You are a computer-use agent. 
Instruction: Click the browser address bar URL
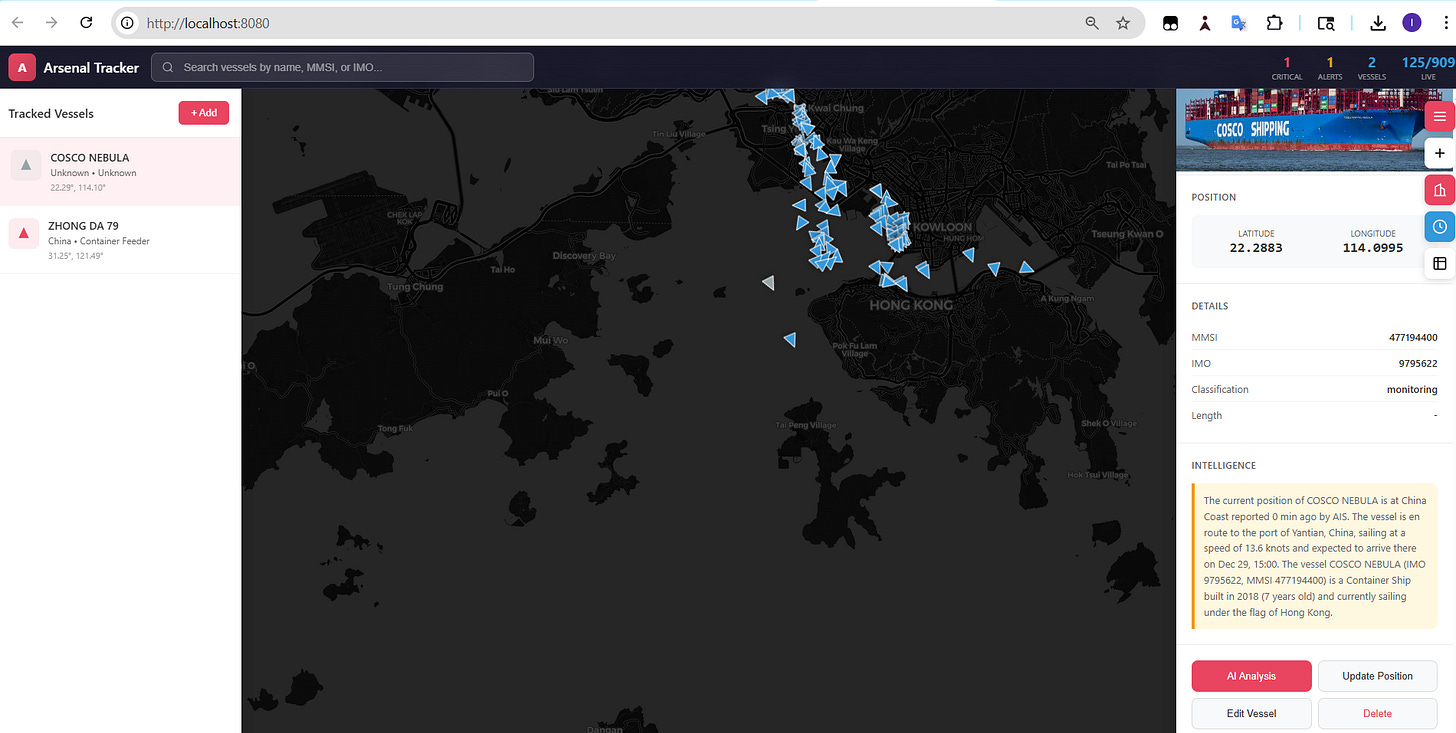208,23
